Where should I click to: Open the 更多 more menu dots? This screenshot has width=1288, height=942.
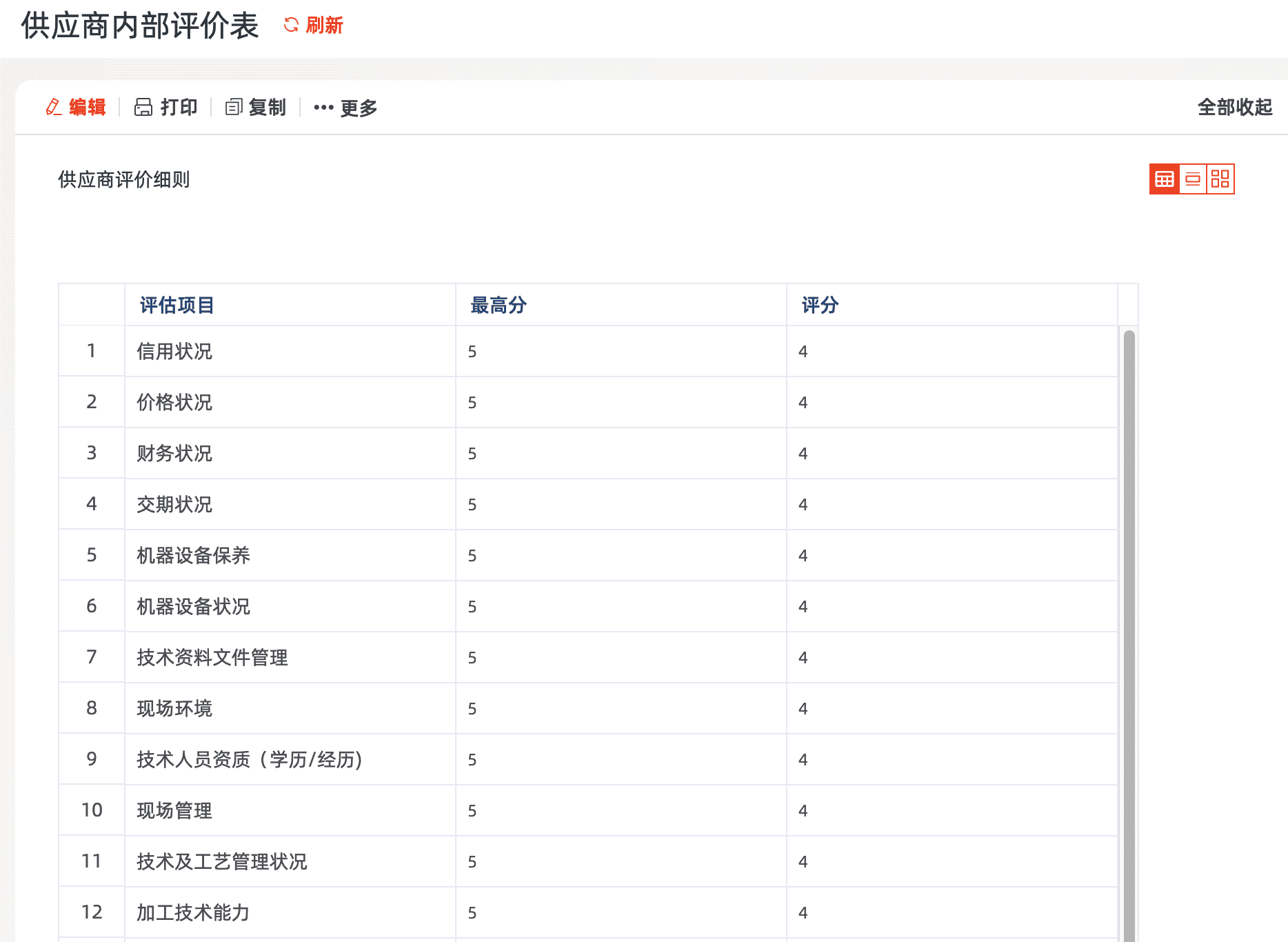323,108
